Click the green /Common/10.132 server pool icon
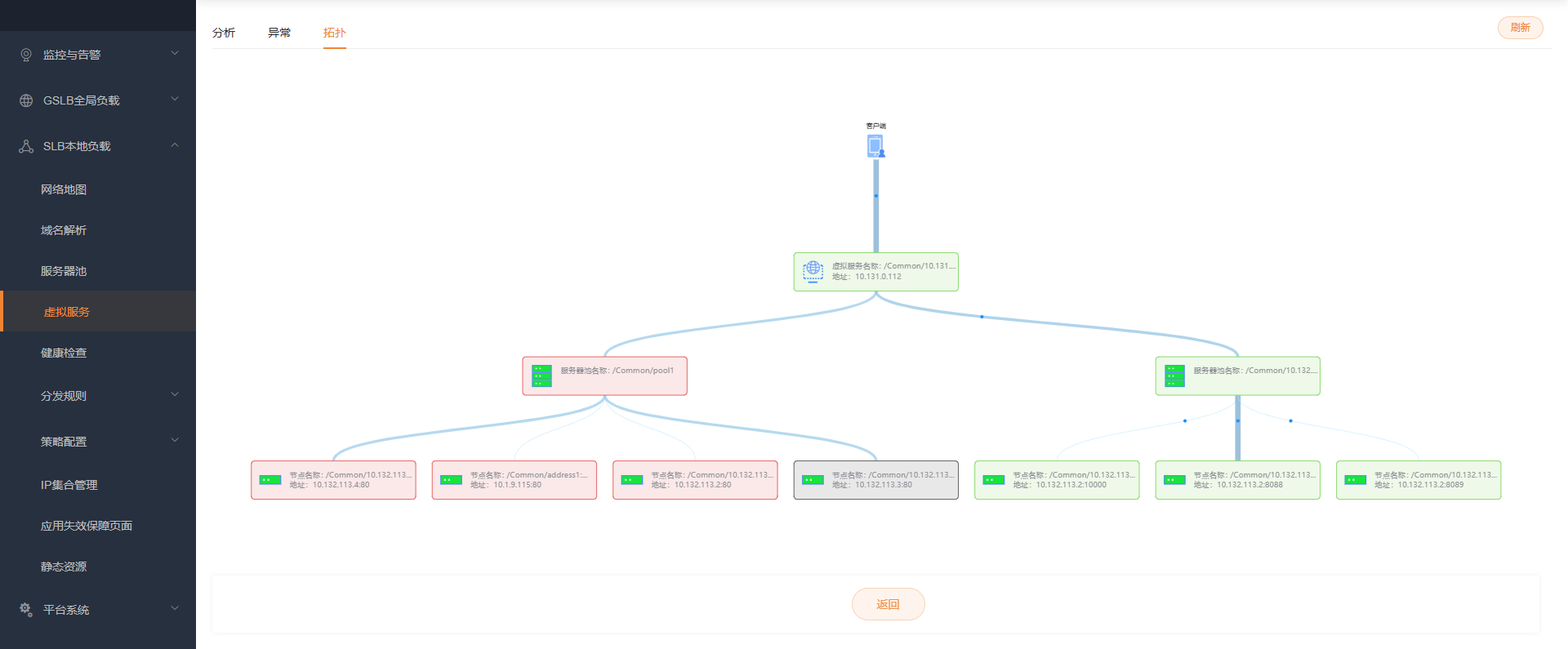Viewport: 1568px width, 649px height. pyautogui.click(x=1174, y=376)
